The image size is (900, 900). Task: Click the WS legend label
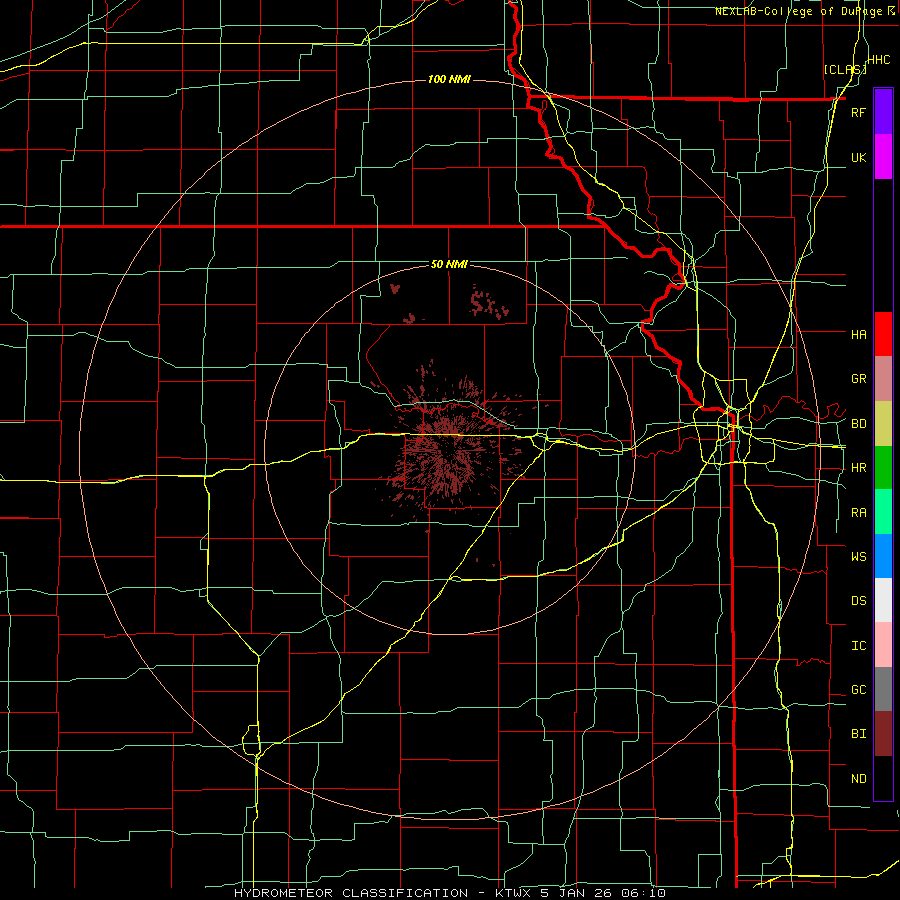click(x=858, y=556)
